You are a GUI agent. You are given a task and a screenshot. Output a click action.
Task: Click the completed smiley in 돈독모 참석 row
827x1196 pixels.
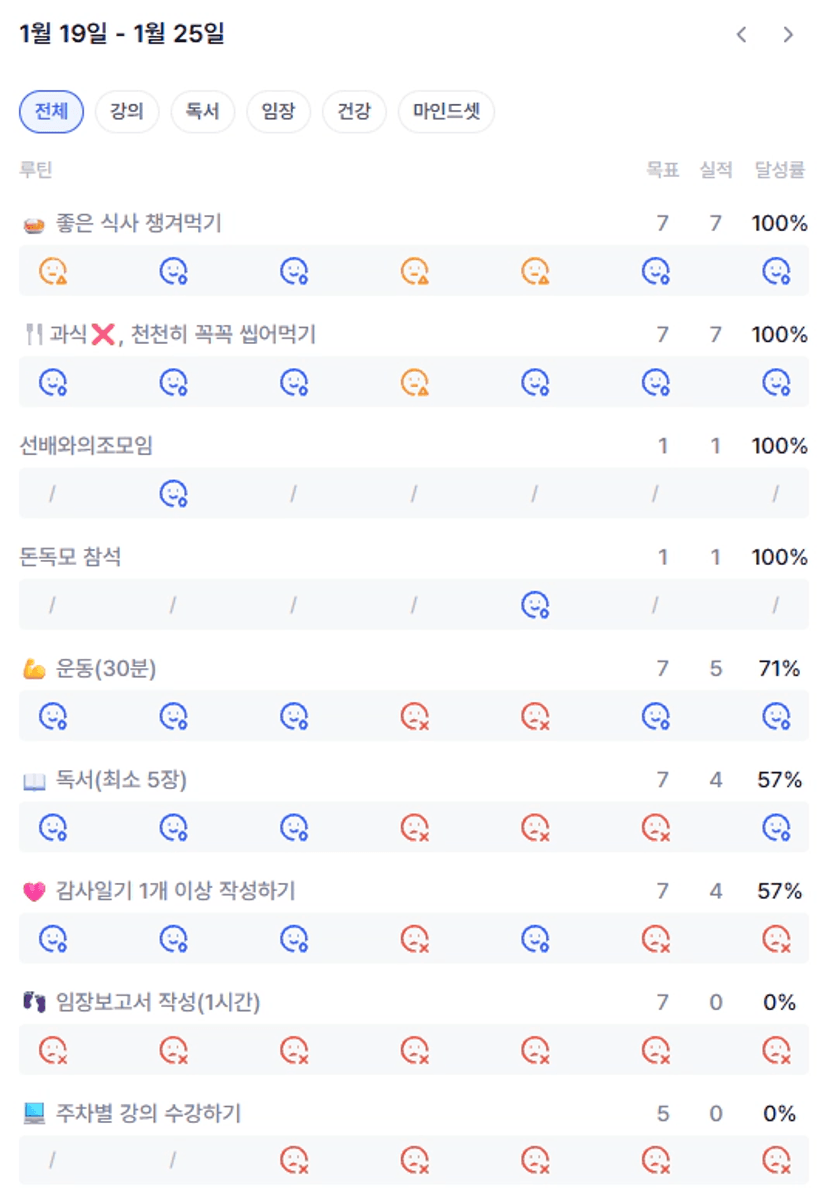pos(535,605)
